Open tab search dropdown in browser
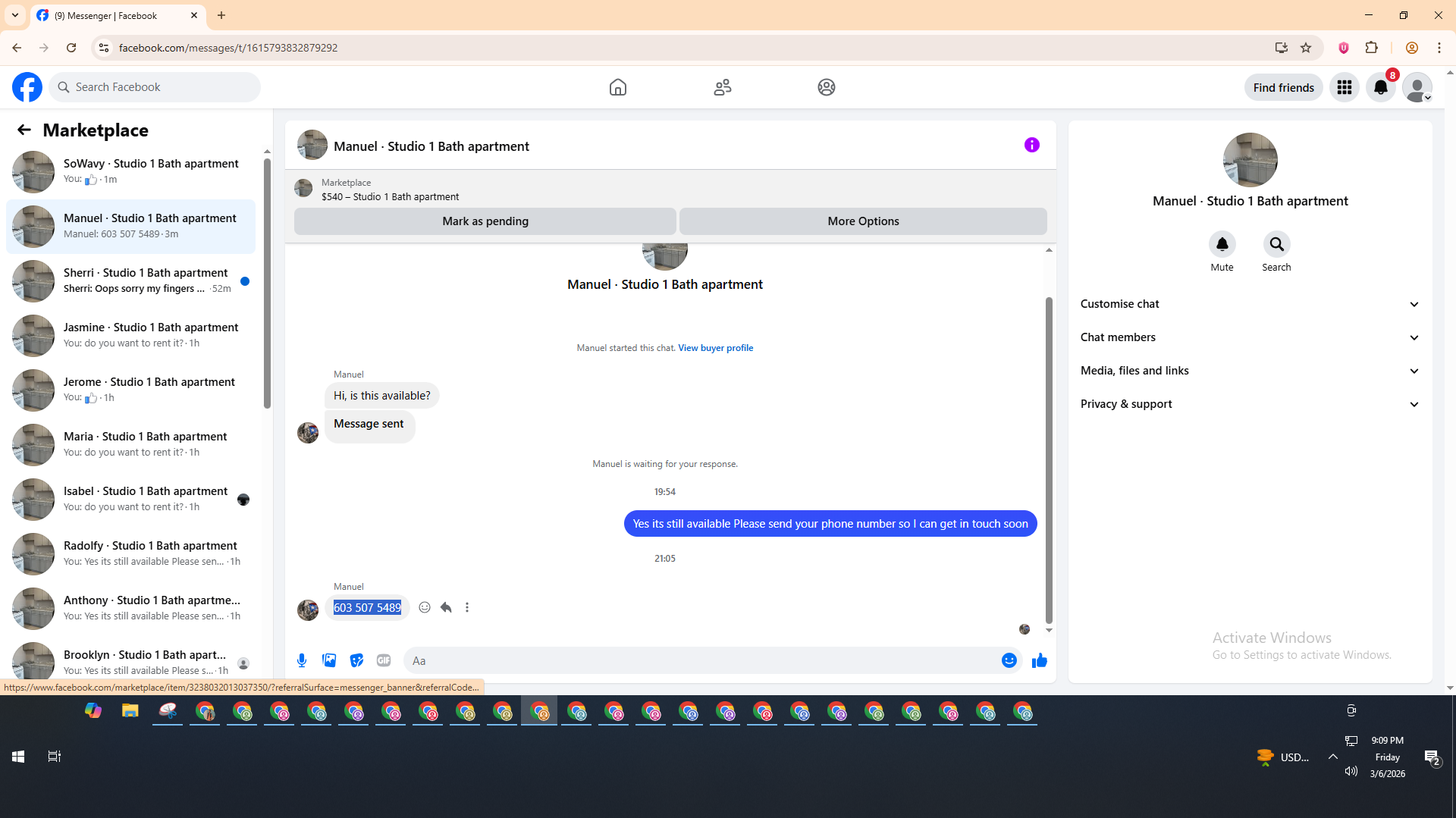 (x=15, y=15)
